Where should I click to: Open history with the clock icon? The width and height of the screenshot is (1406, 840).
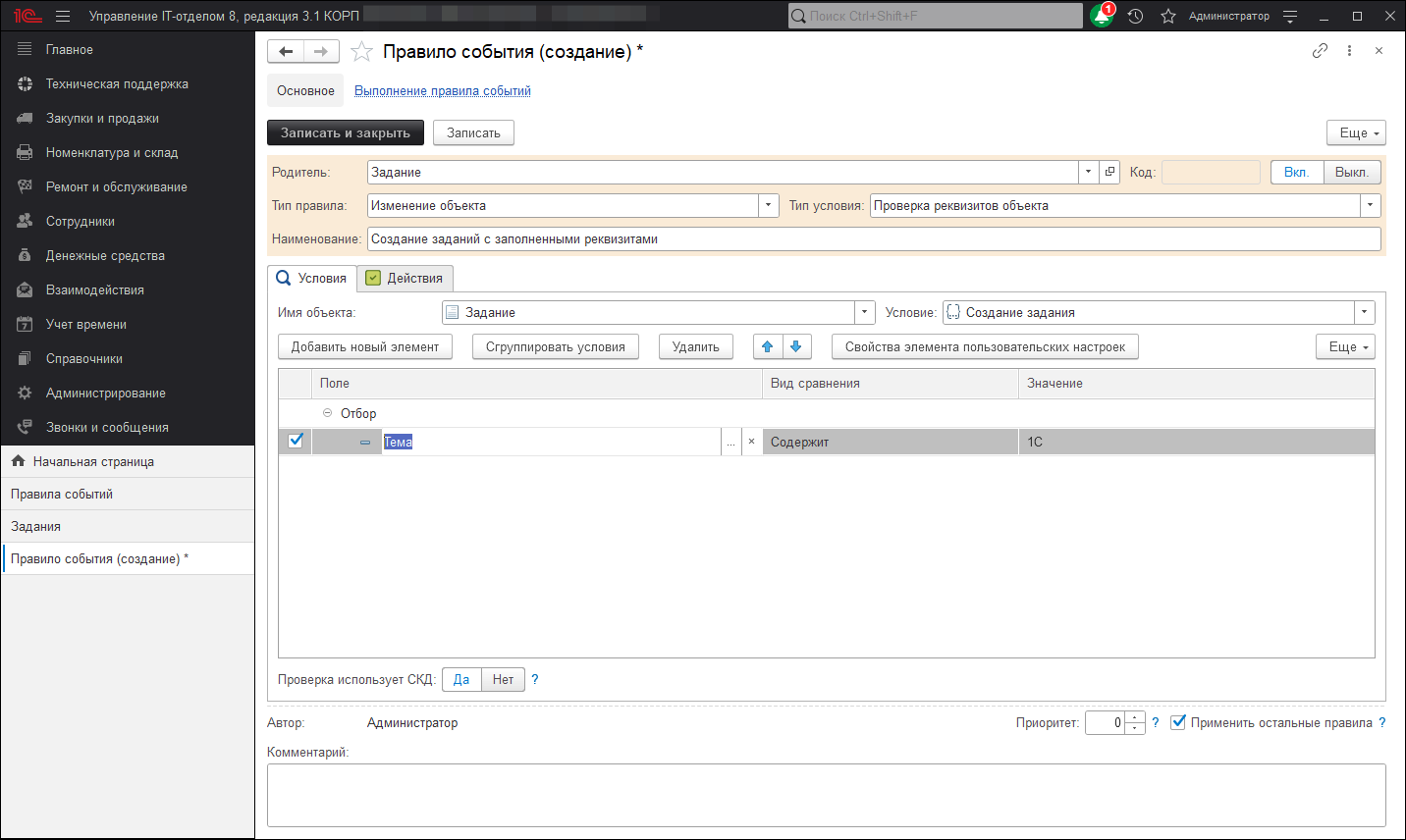[x=1135, y=16]
